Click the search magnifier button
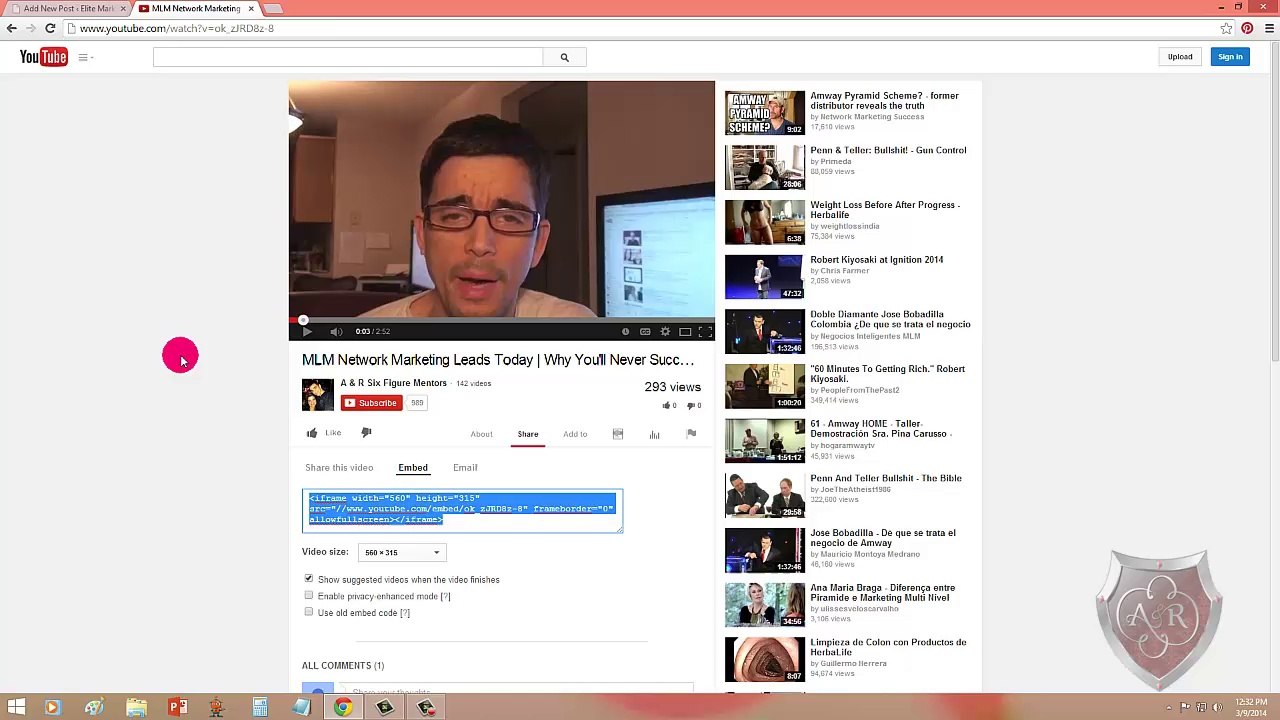 click(564, 57)
